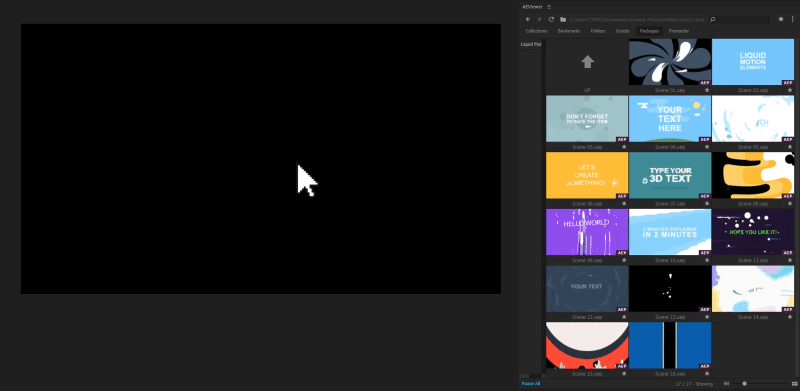Refresh the AEViewer file list

click(551, 19)
